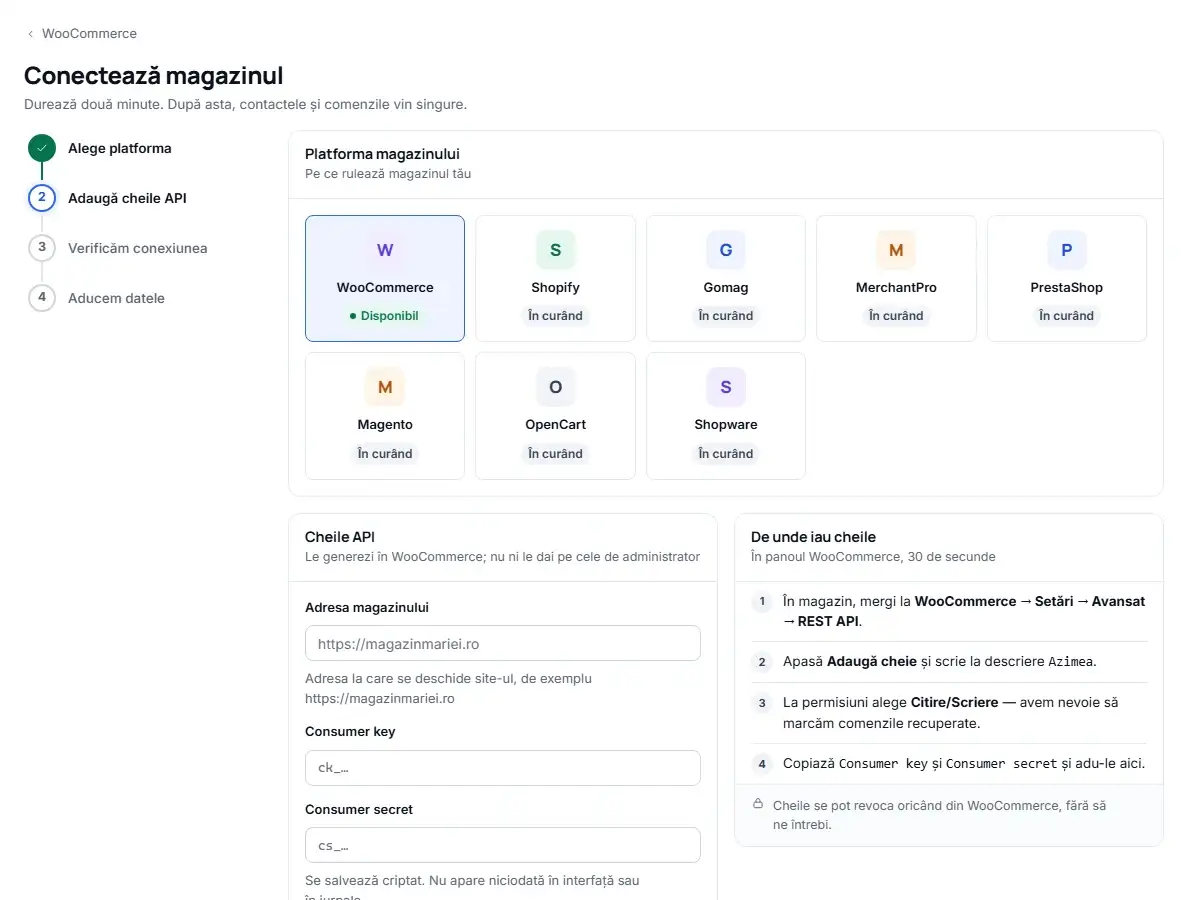Click instruction step number 1 badge
The height and width of the screenshot is (900, 1188).
[x=762, y=602]
